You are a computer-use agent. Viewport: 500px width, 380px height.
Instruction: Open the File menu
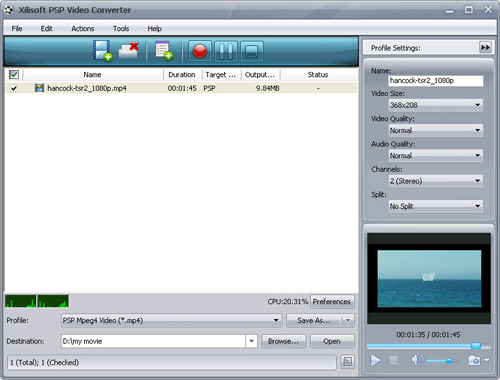(17, 29)
